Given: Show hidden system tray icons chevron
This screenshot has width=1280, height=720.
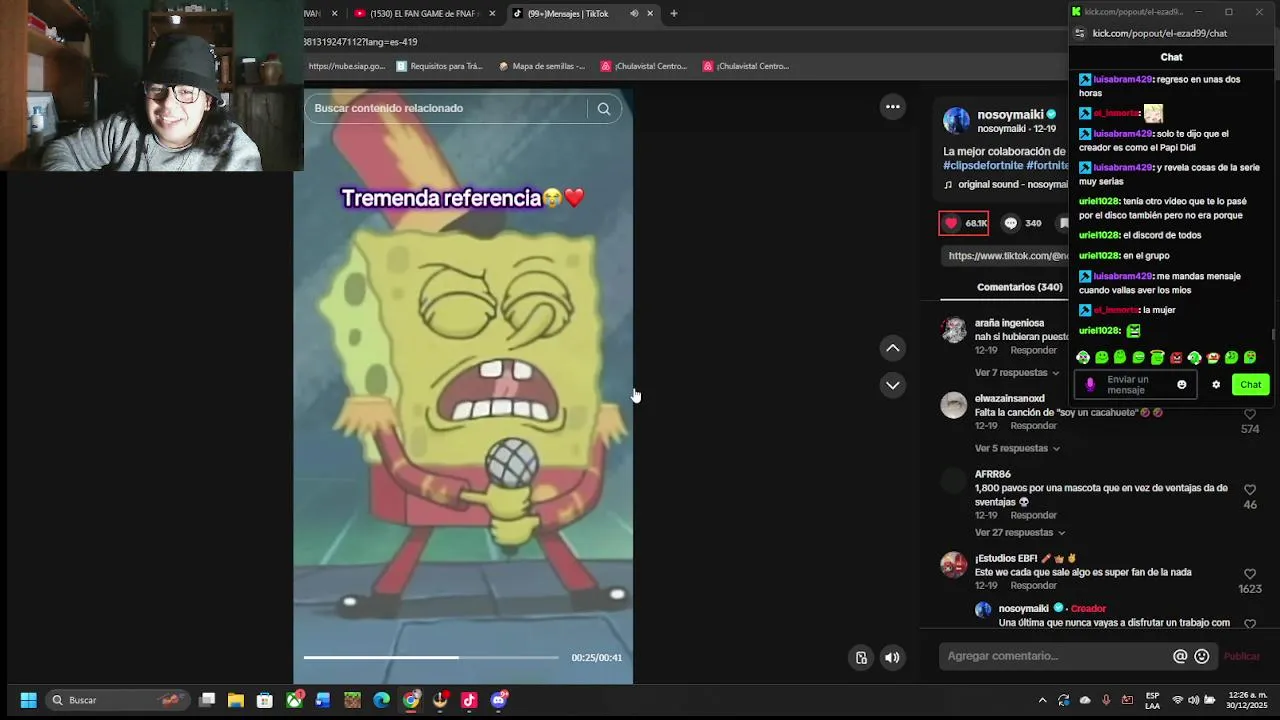Looking at the screenshot, I should point(1042,700).
